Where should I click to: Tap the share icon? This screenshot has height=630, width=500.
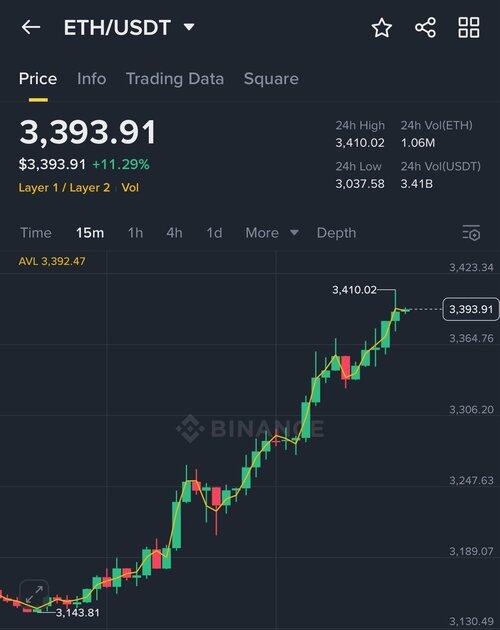click(x=425, y=28)
